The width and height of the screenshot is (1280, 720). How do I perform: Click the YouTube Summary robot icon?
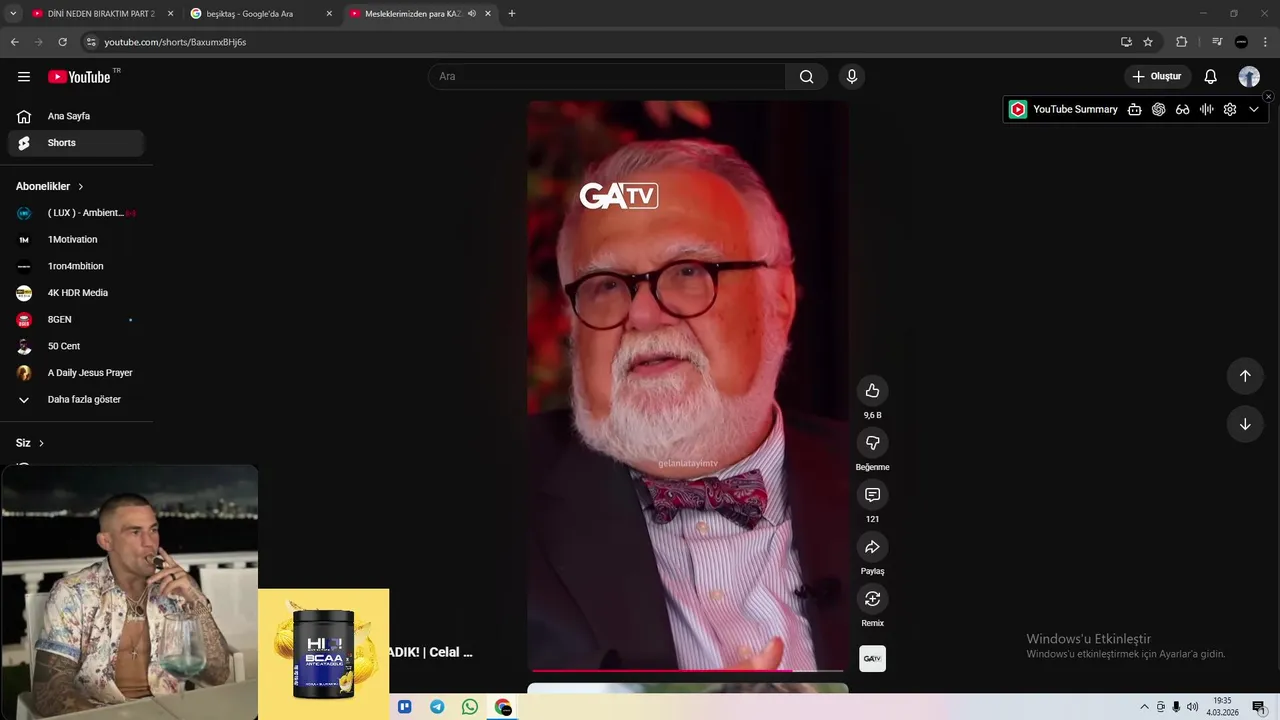coord(1134,110)
